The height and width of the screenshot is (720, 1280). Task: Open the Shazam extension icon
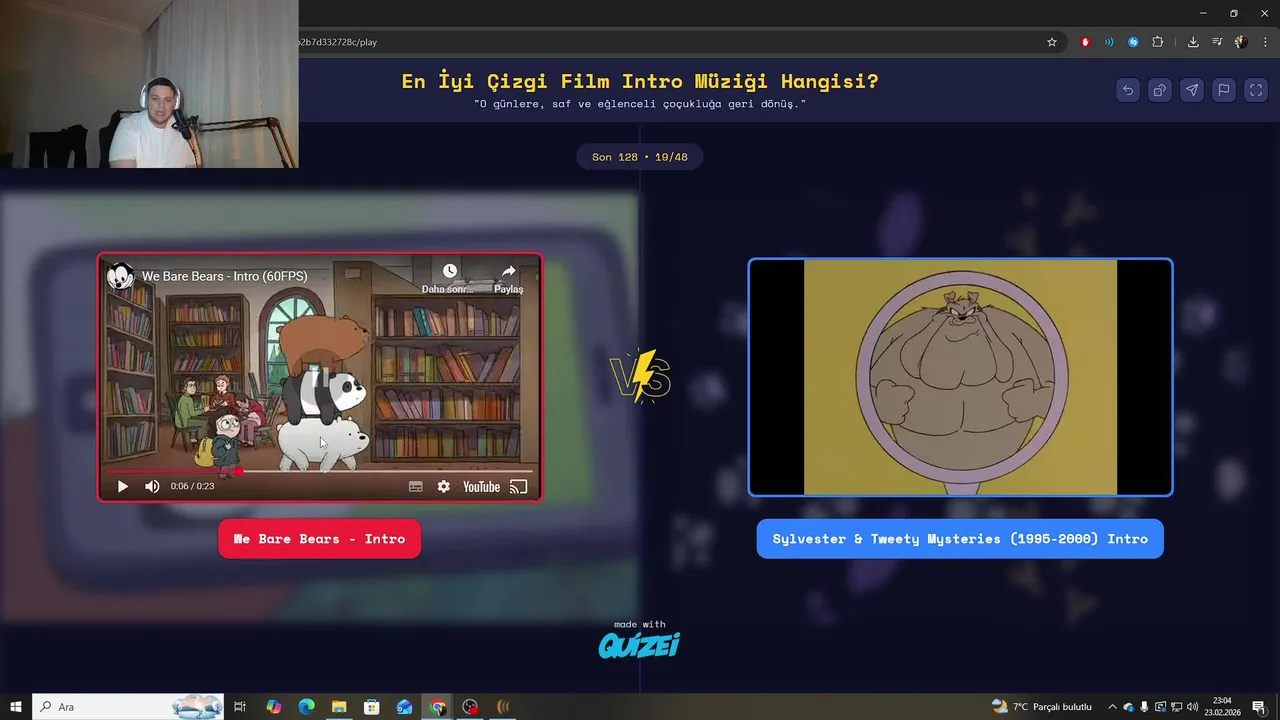click(1133, 42)
